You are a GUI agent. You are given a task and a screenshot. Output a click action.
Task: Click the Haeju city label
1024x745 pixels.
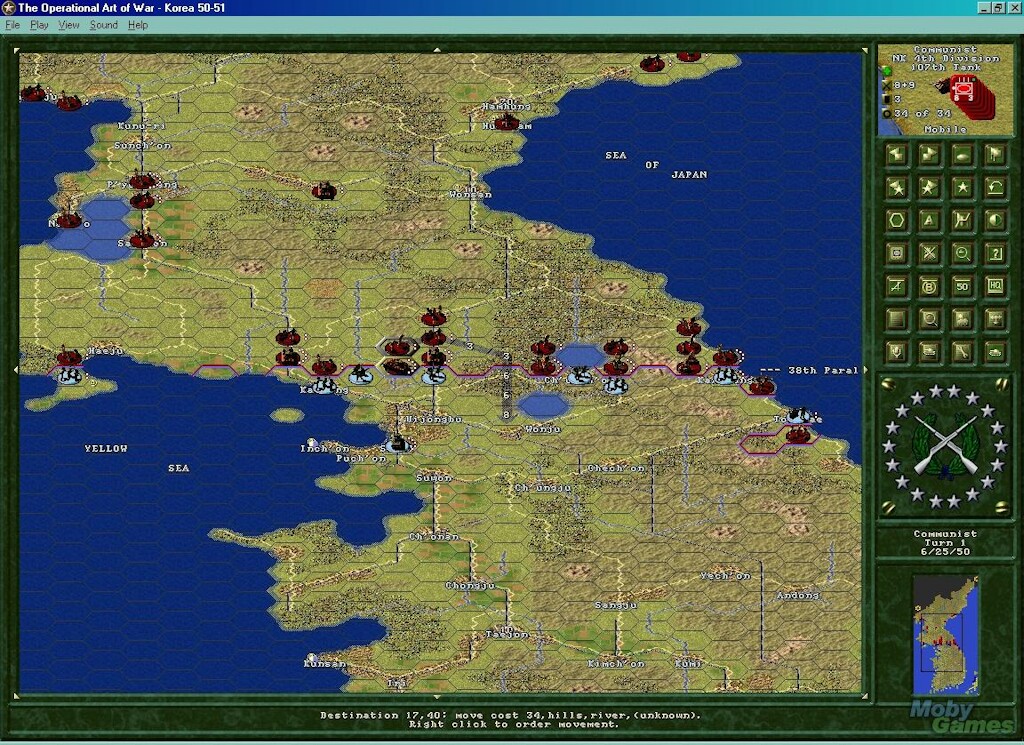pos(105,351)
